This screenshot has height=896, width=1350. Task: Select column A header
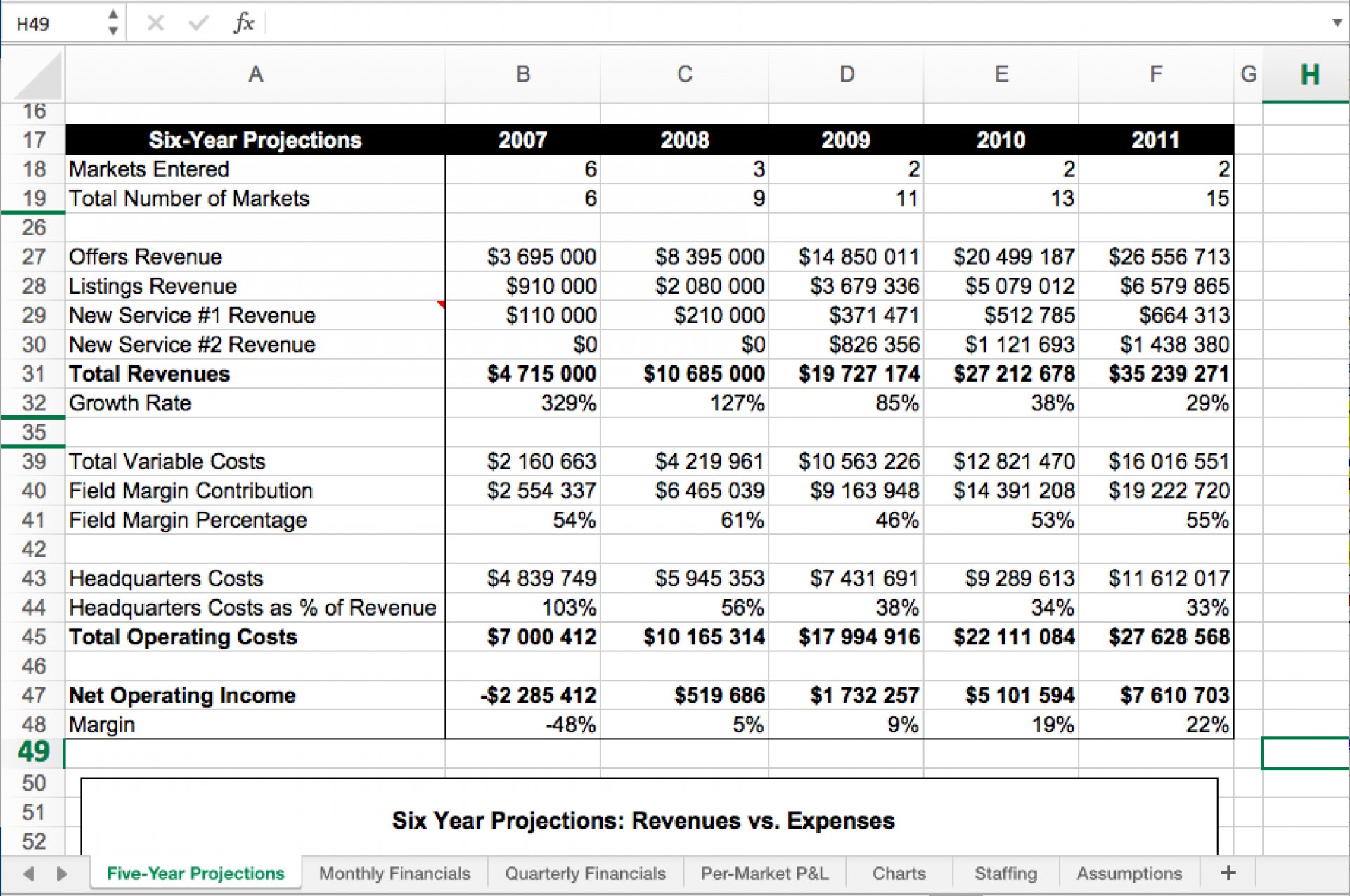click(255, 74)
